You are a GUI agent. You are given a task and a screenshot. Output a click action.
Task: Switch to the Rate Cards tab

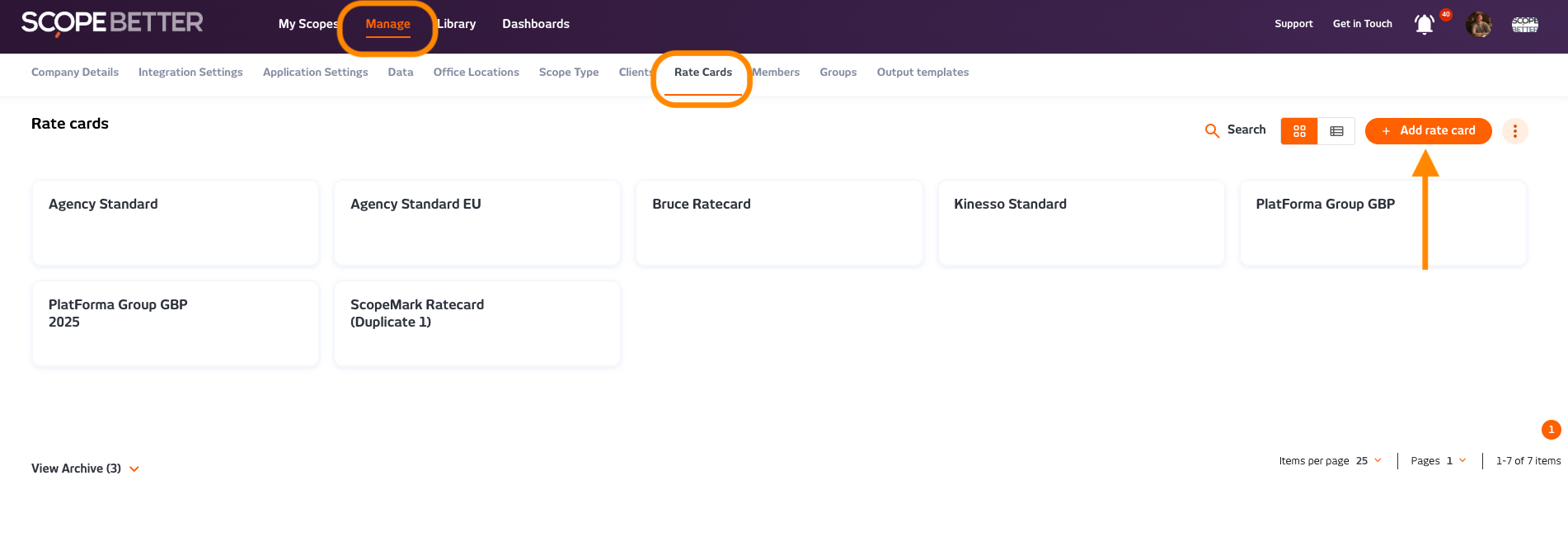point(702,73)
